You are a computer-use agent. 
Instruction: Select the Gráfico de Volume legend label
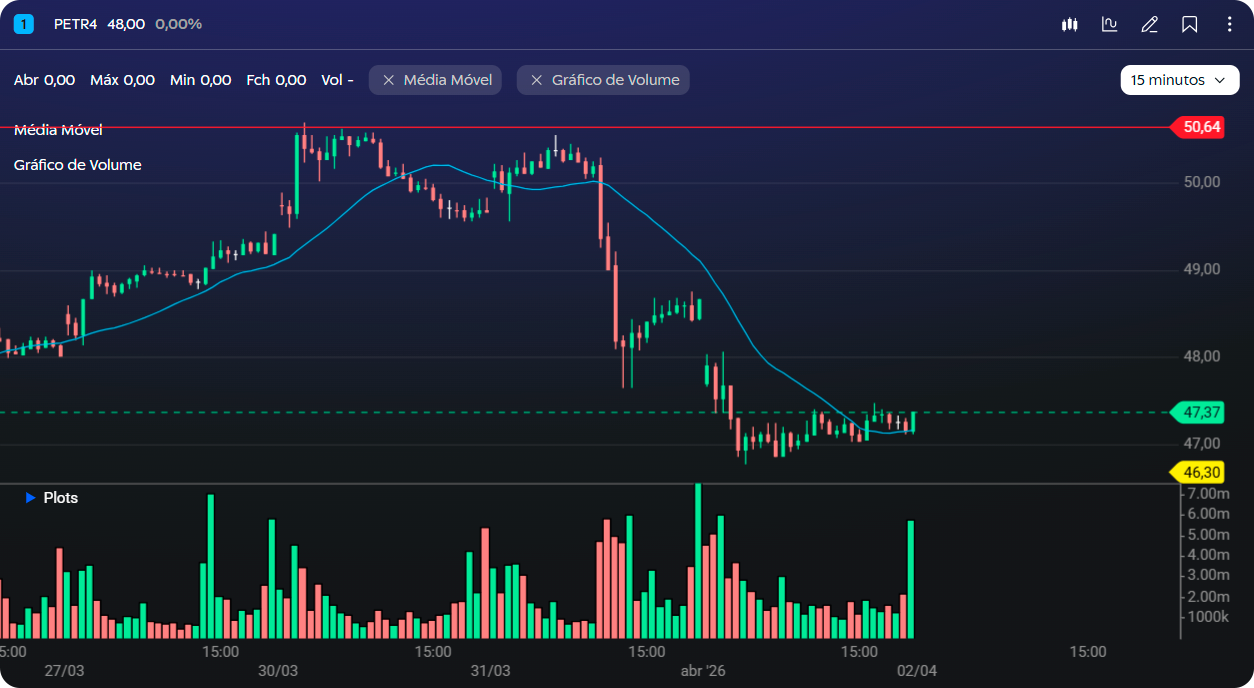coord(78,165)
